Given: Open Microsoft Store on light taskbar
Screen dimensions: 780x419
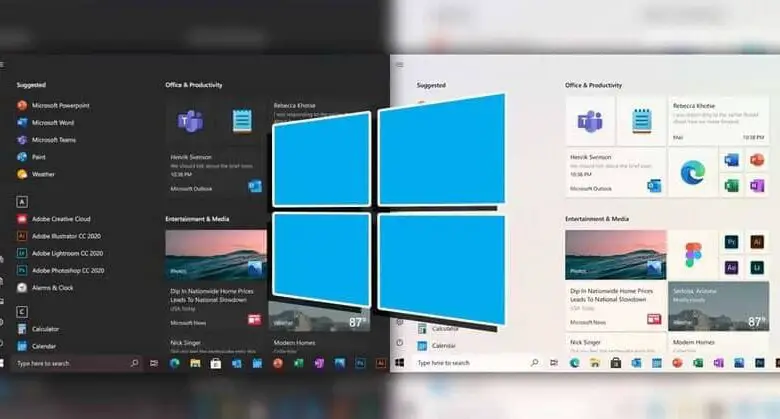Looking at the screenshot, I should pyautogui.click(x=616, y=363).
